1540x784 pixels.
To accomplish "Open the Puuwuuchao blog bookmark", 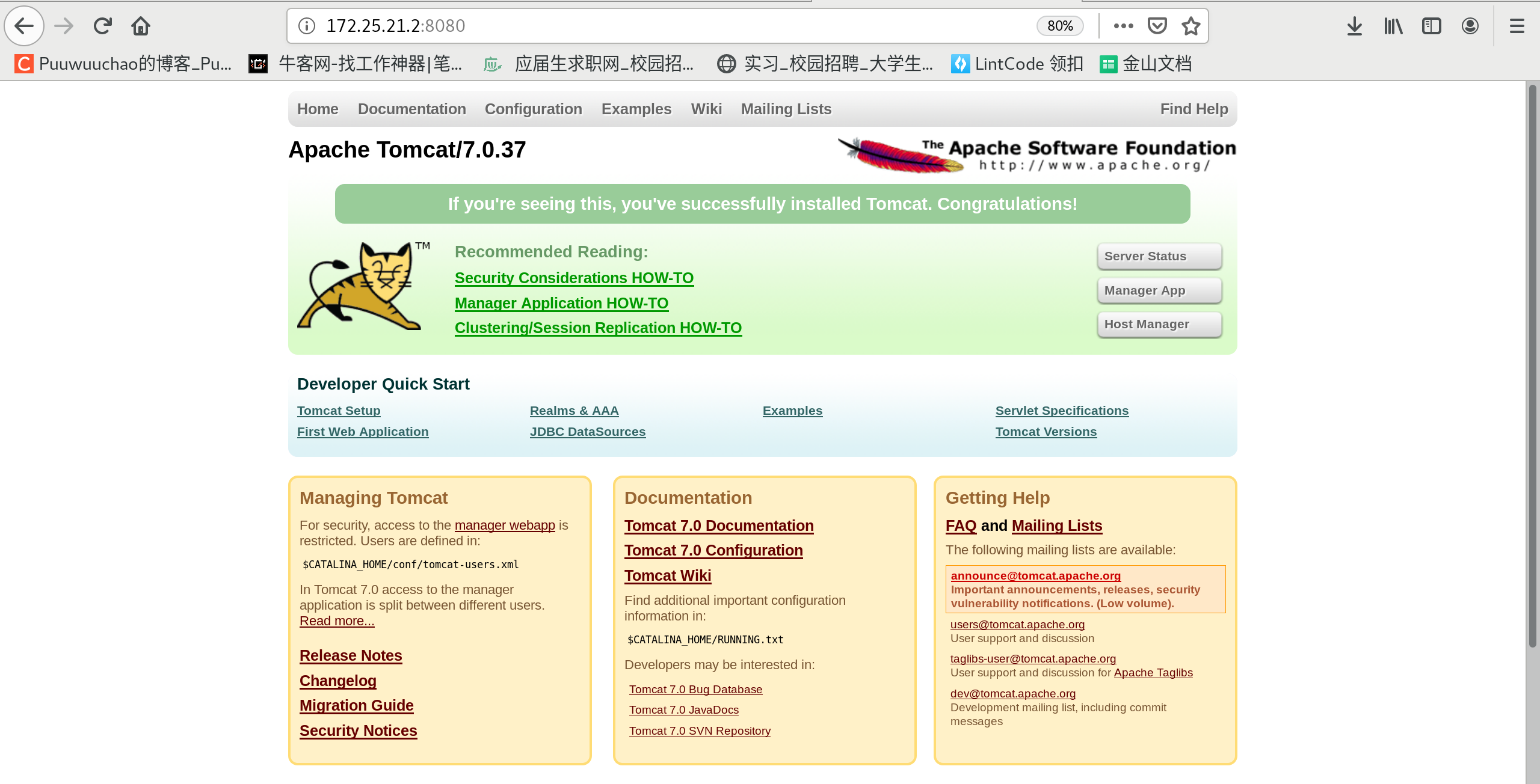I will point(123,64).
